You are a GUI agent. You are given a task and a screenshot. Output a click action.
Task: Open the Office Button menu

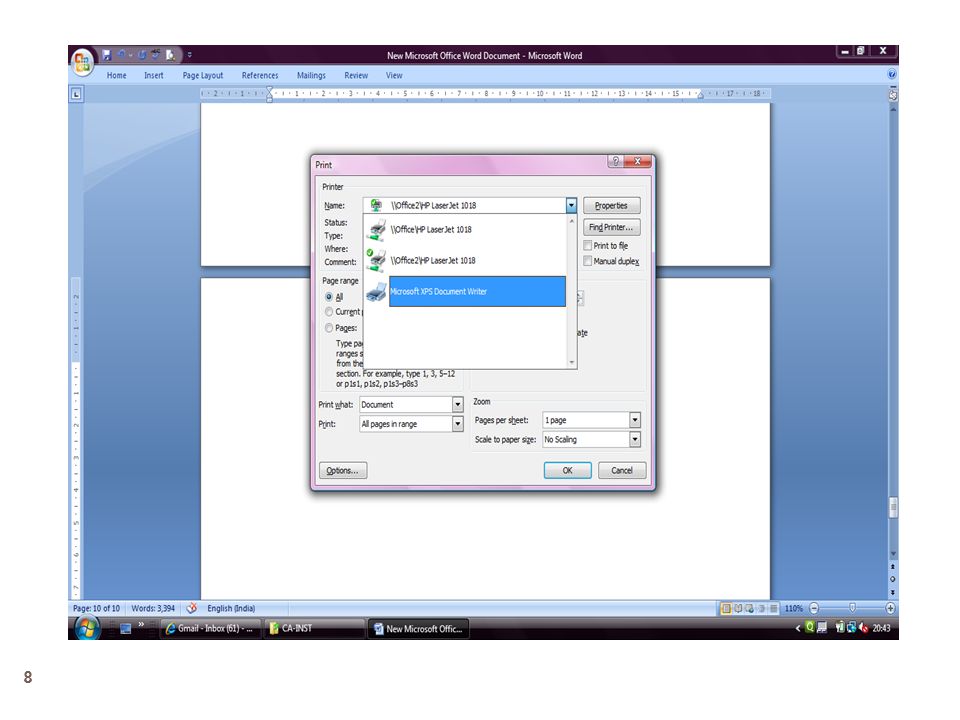(x=82, y=62)
